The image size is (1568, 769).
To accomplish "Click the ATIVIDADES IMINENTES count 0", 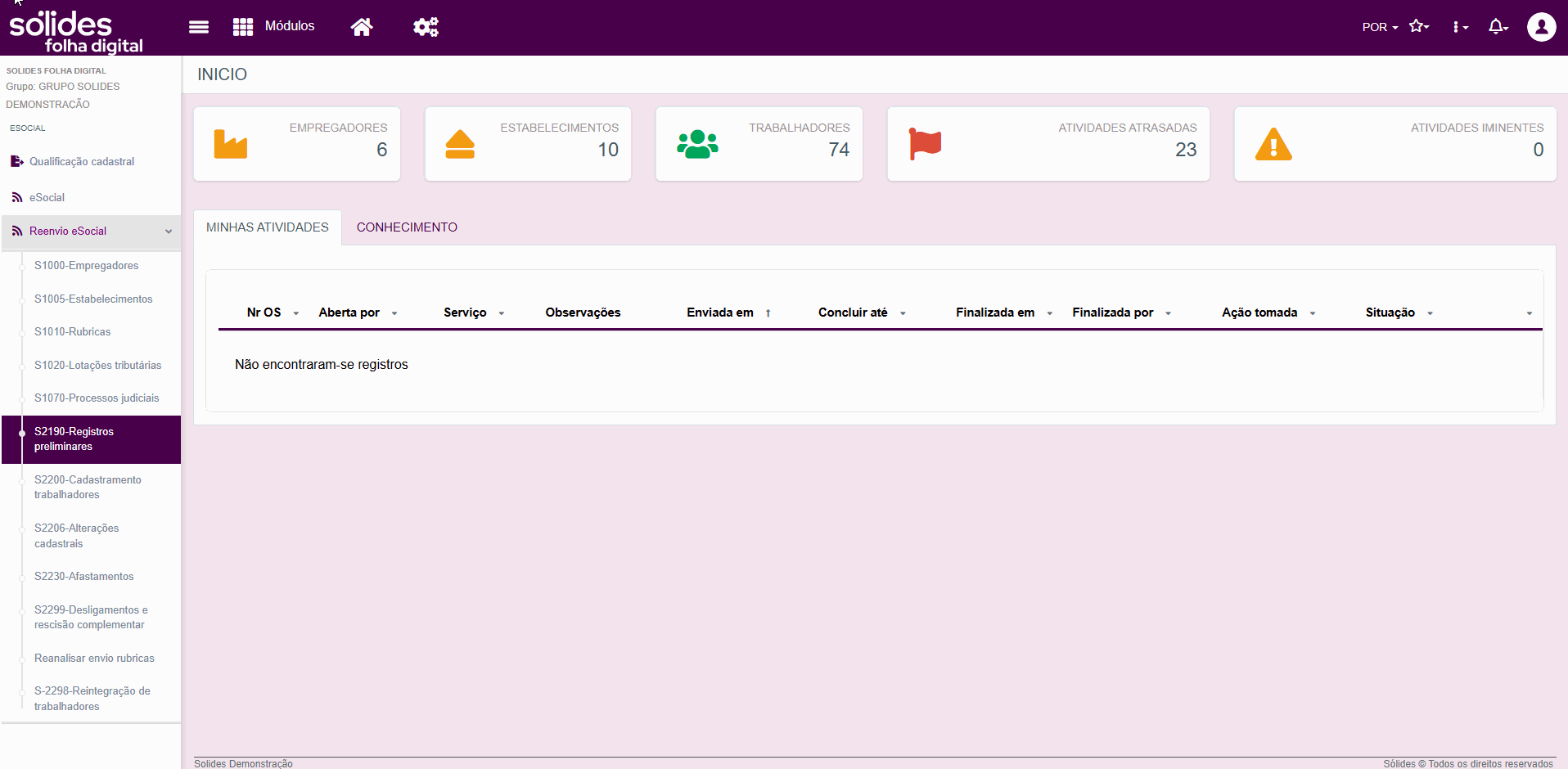I will click(x=1539, y=150).
